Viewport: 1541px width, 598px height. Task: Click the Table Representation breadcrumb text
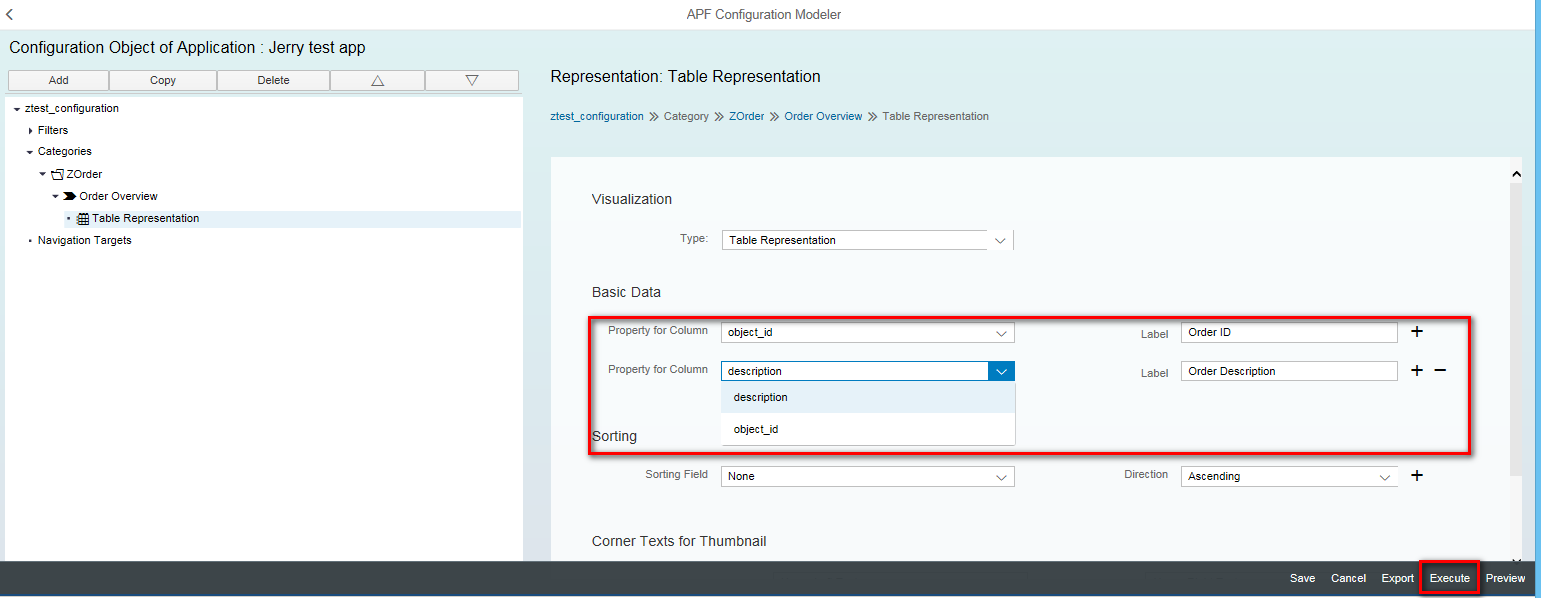pyautogui.click(x=935, y=116)
